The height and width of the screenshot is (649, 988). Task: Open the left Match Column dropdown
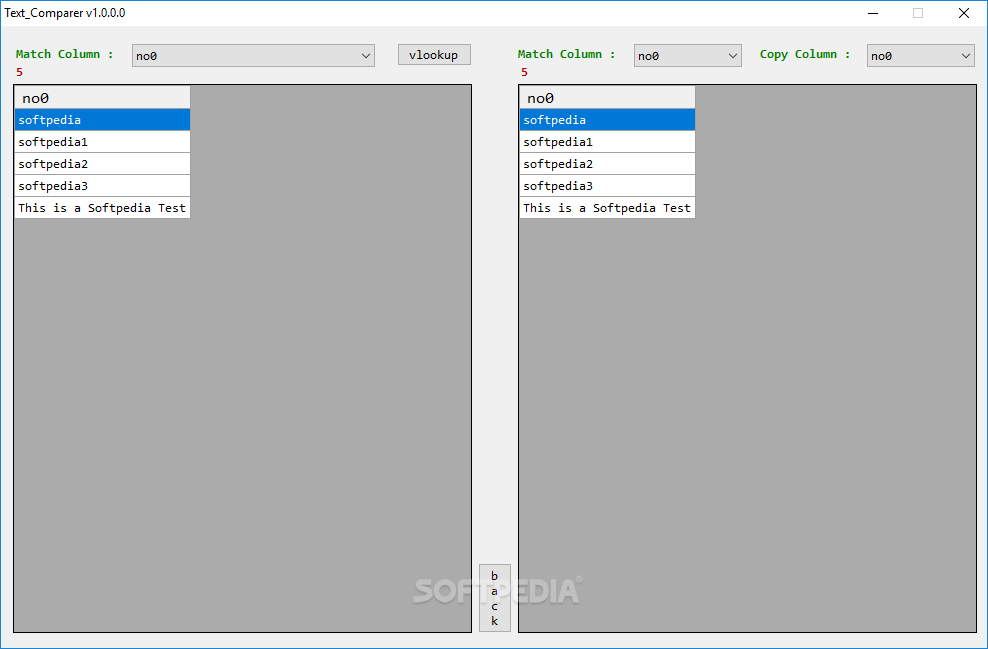[253, 55]
